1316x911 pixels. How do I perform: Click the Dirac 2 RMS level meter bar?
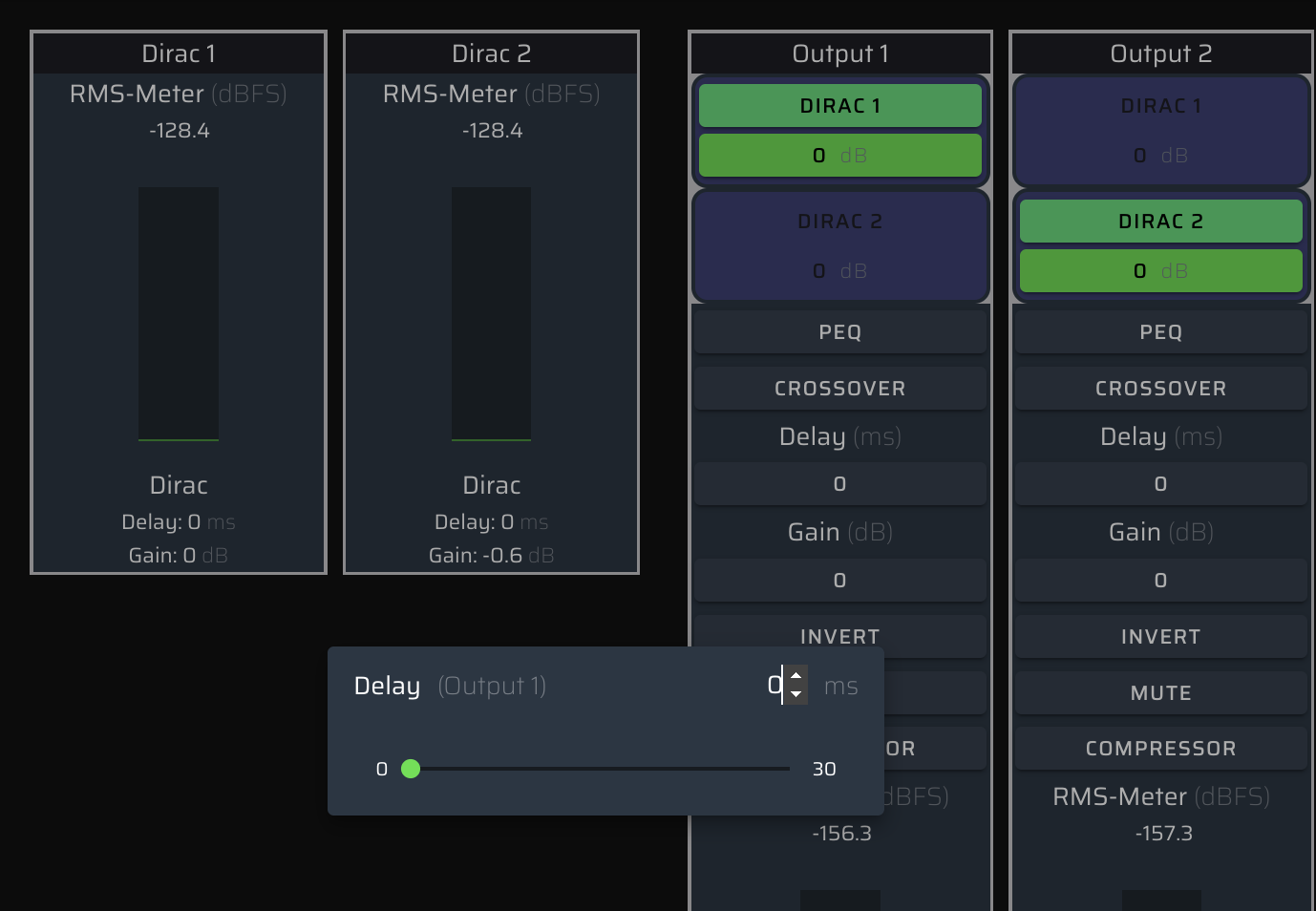click(491, 314)
